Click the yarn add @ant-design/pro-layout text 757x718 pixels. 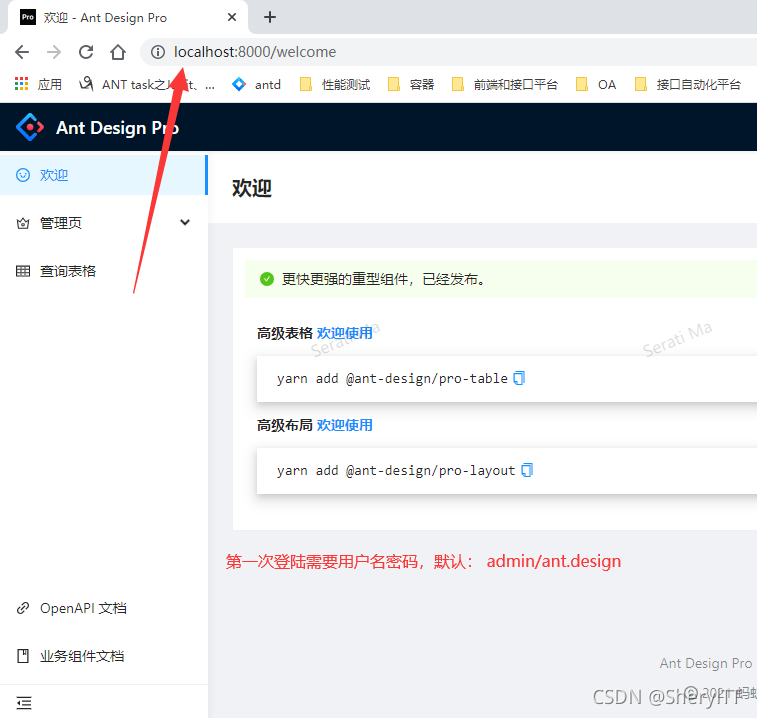coord(396,470)
